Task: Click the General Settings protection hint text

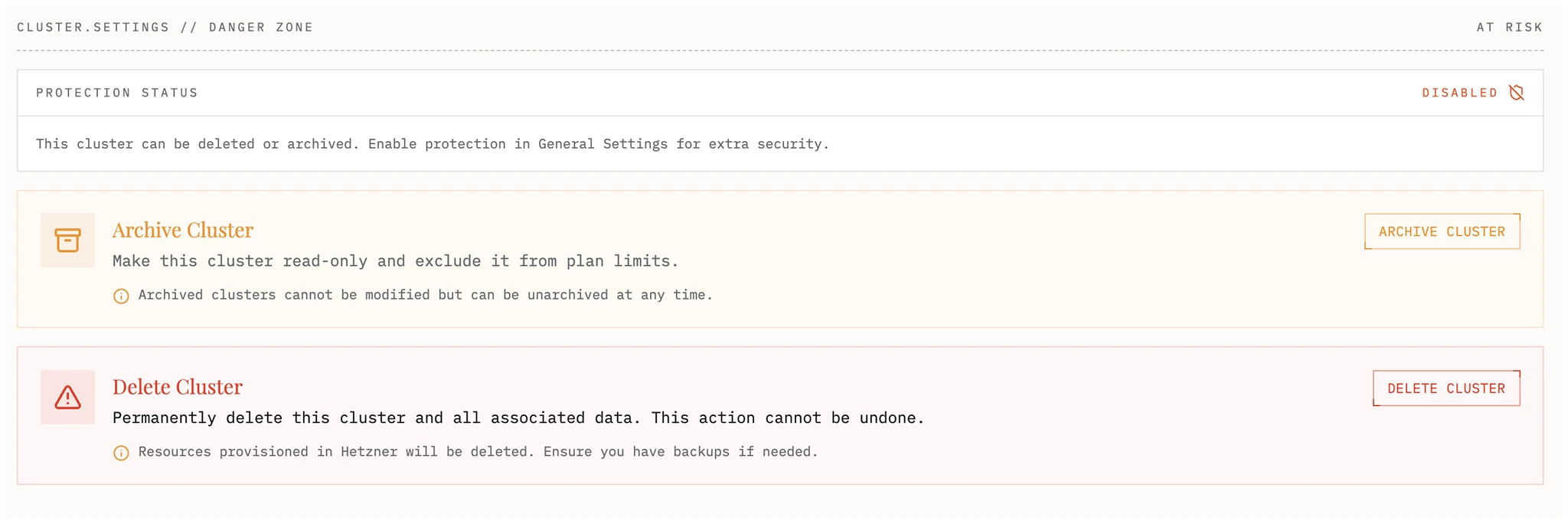Action: coord(433,144)
